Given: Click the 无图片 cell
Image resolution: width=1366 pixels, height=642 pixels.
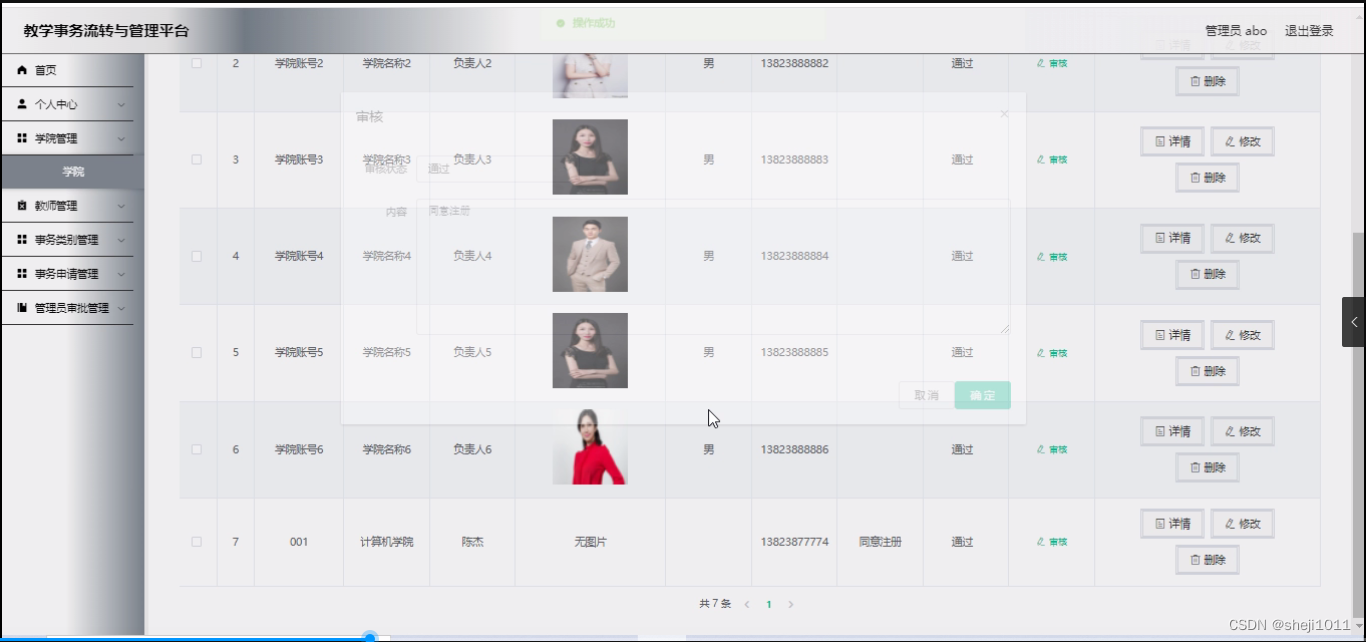Looking at the screenshot, I should (x=590, y=542).
